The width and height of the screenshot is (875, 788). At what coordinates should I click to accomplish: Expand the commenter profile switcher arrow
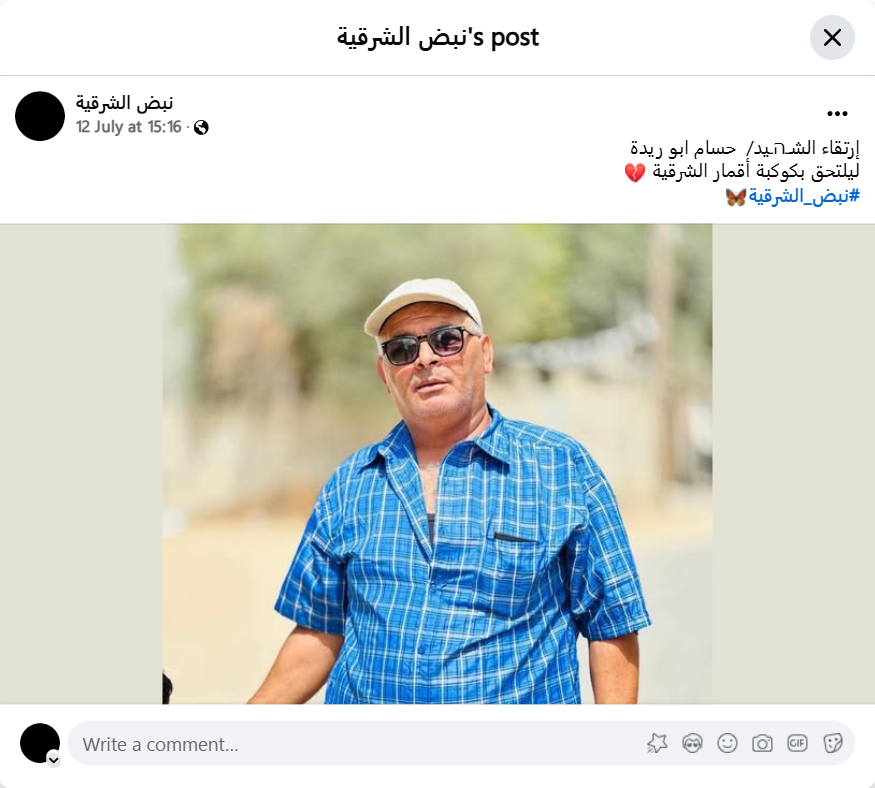(x=54, y=760)
